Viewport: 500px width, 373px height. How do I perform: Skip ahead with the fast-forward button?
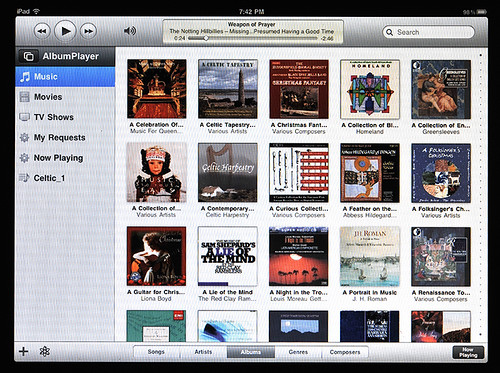88,31
